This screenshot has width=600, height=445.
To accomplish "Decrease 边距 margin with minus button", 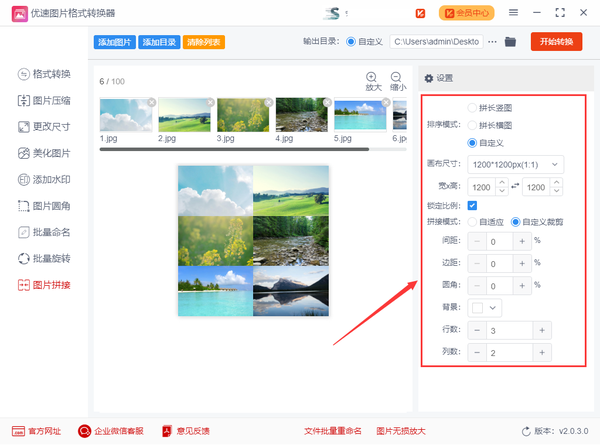I will (477, 264).
